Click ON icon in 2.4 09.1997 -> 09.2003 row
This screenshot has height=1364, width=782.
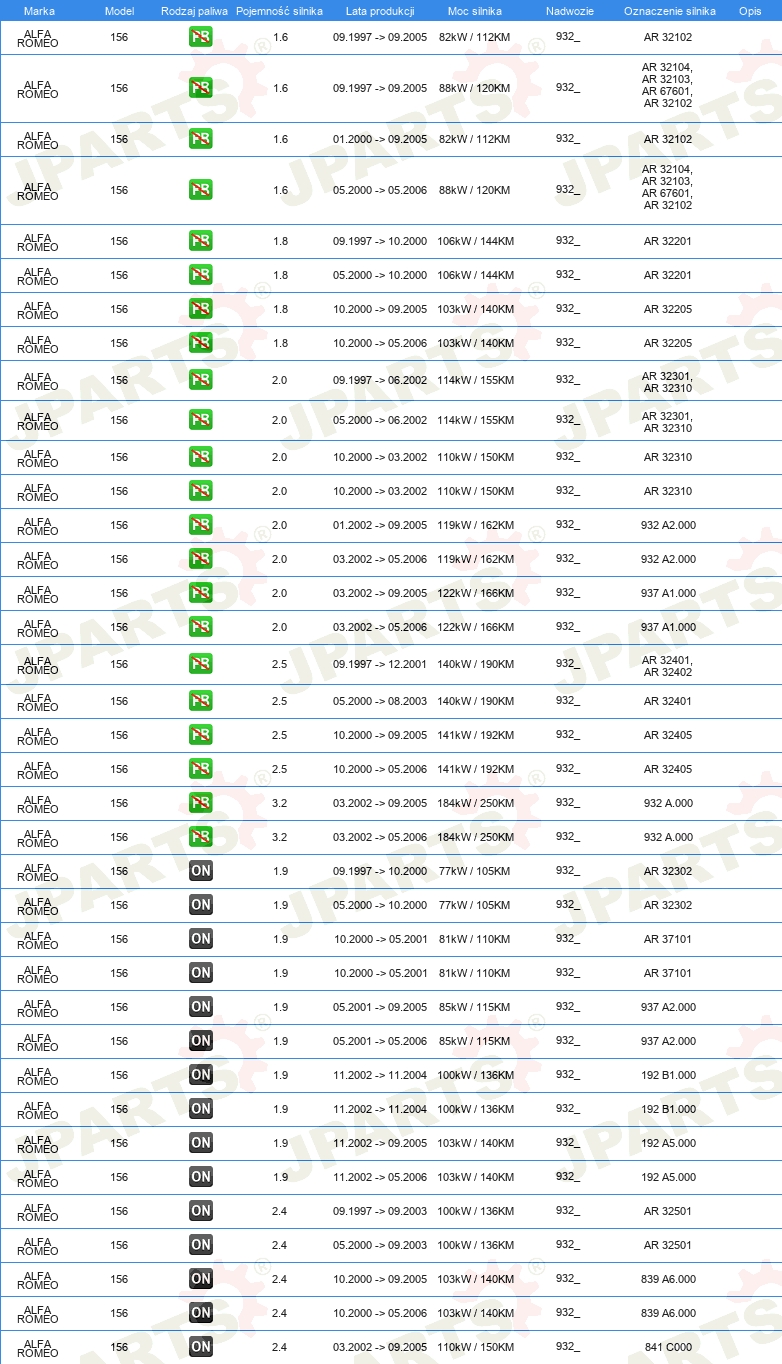(201, 1211)
